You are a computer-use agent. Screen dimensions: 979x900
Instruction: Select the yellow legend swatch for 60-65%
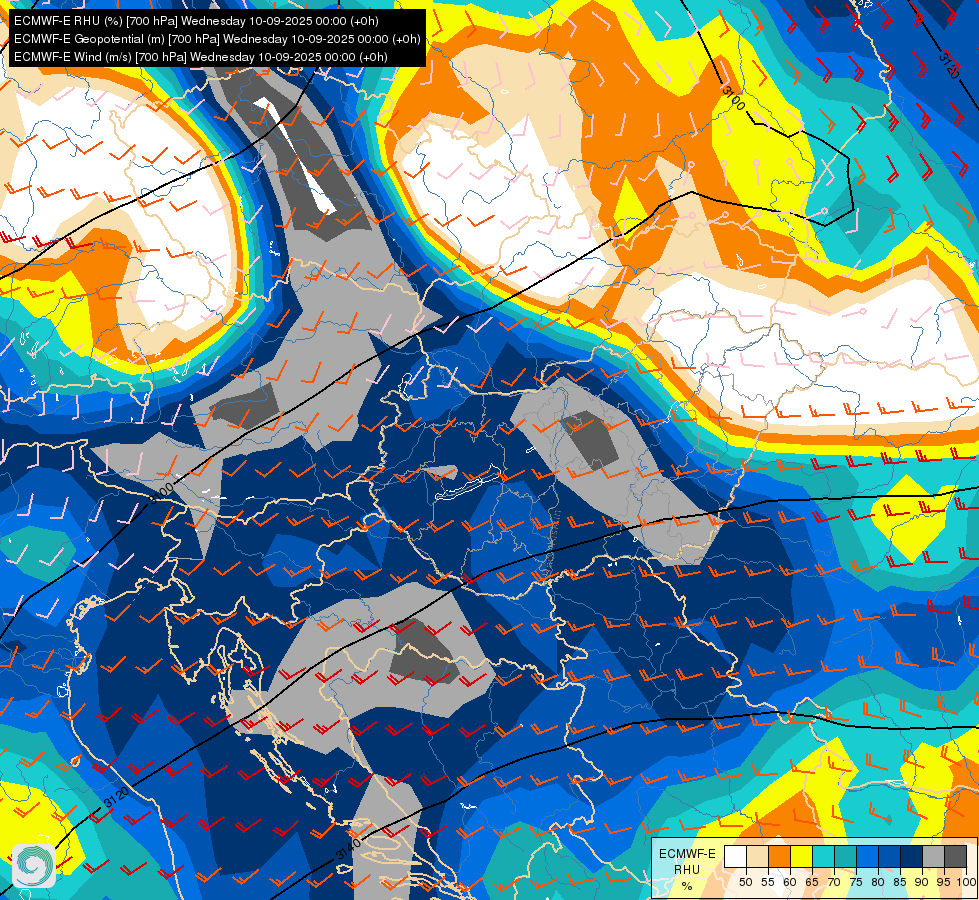[x=802, y=856]
